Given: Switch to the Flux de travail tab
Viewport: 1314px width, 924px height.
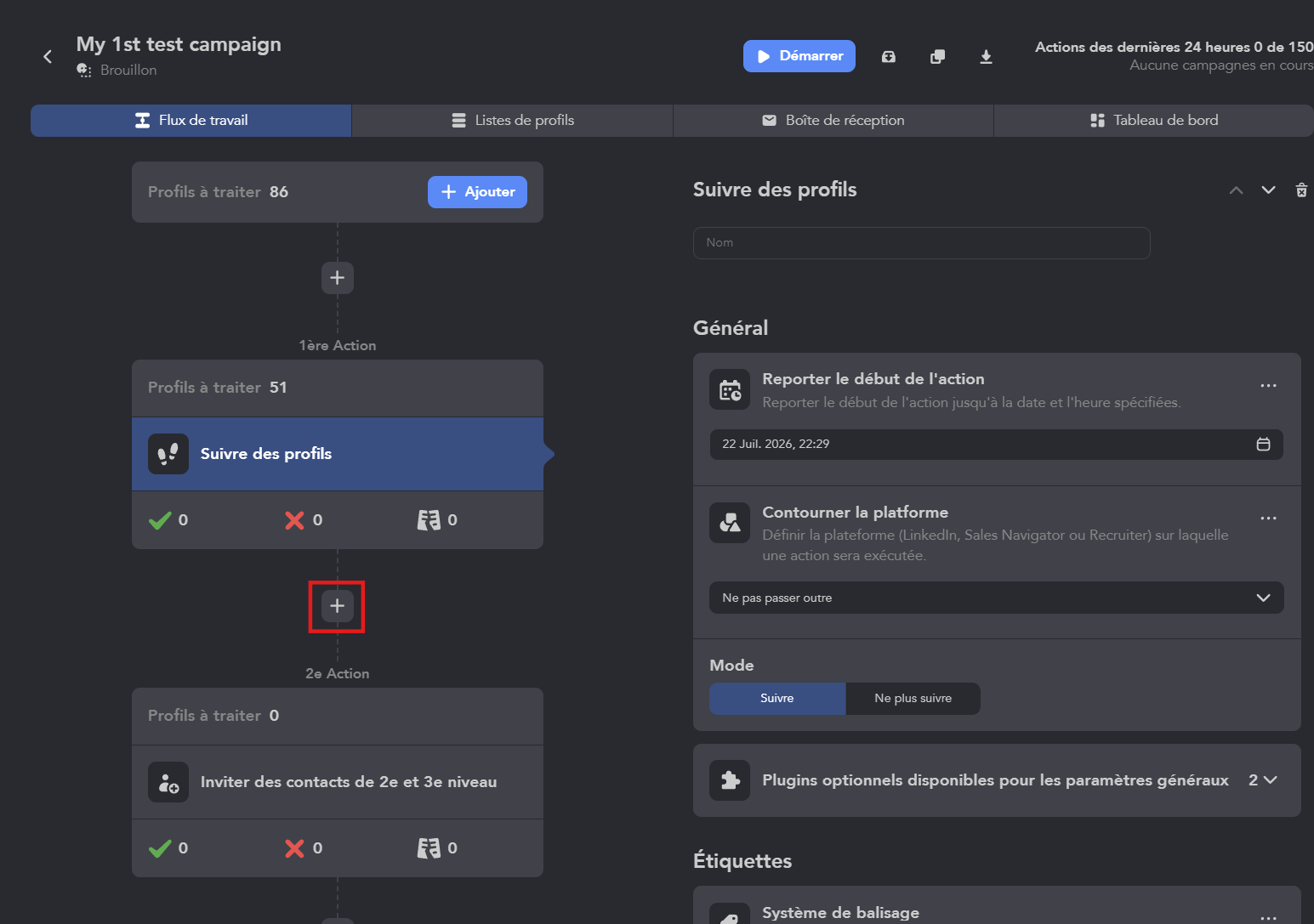Looking at the screenshot, I should point(191,121).
